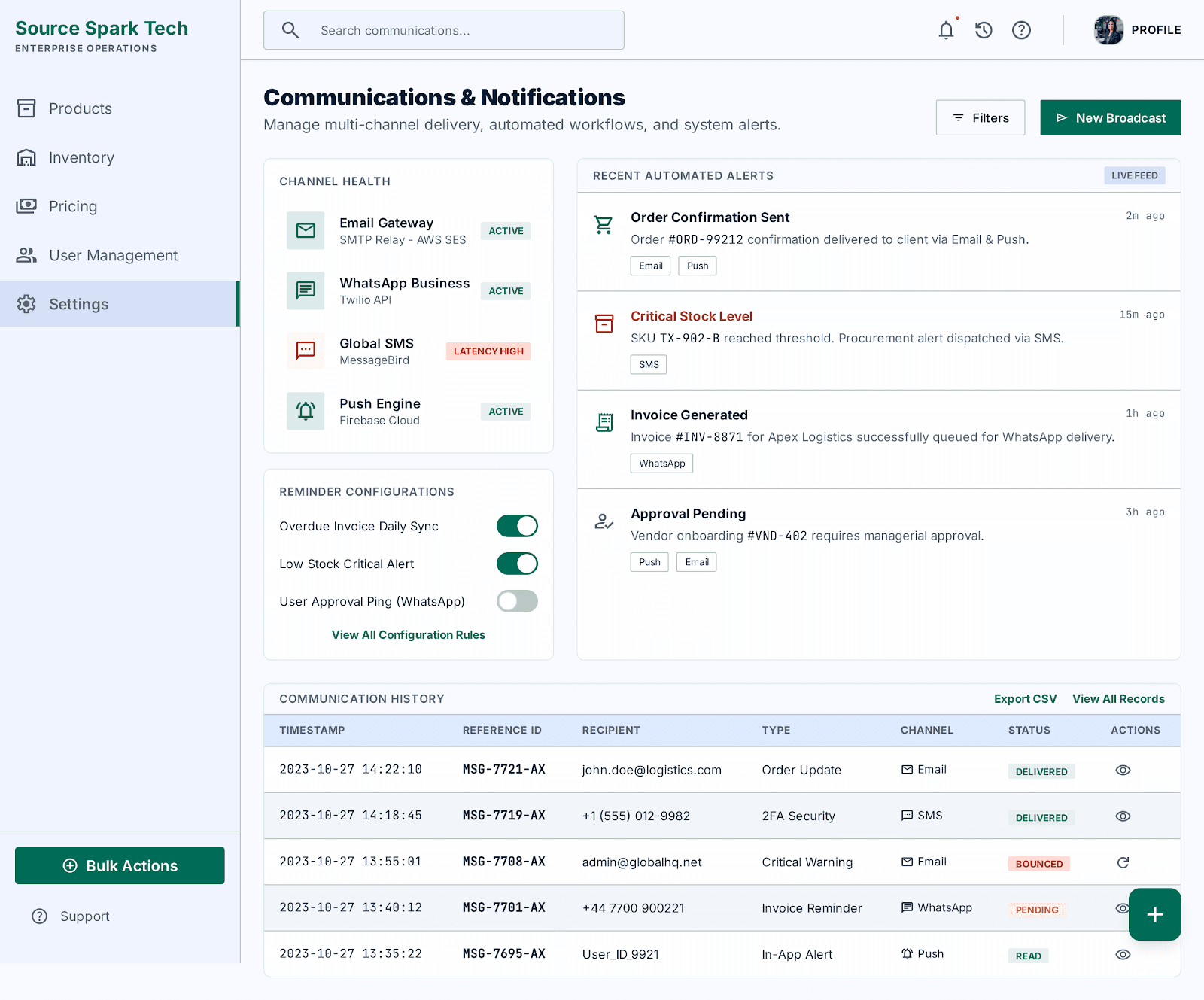Open View All Configuration Rules link
Screen dimensions: 1204x1000
(409, 635)
